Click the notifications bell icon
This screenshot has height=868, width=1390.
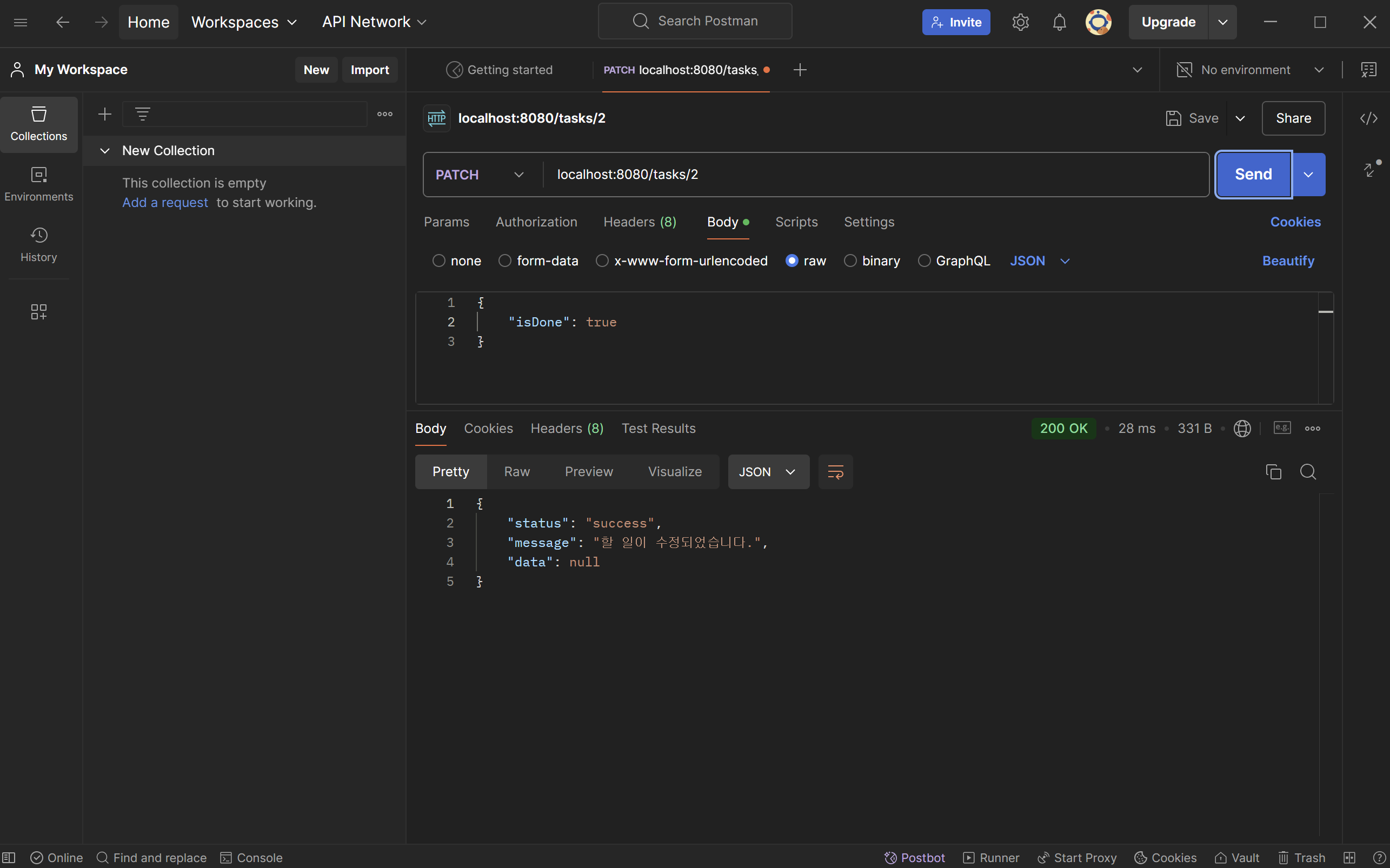pyautogui.click(x=1059, y=22)
